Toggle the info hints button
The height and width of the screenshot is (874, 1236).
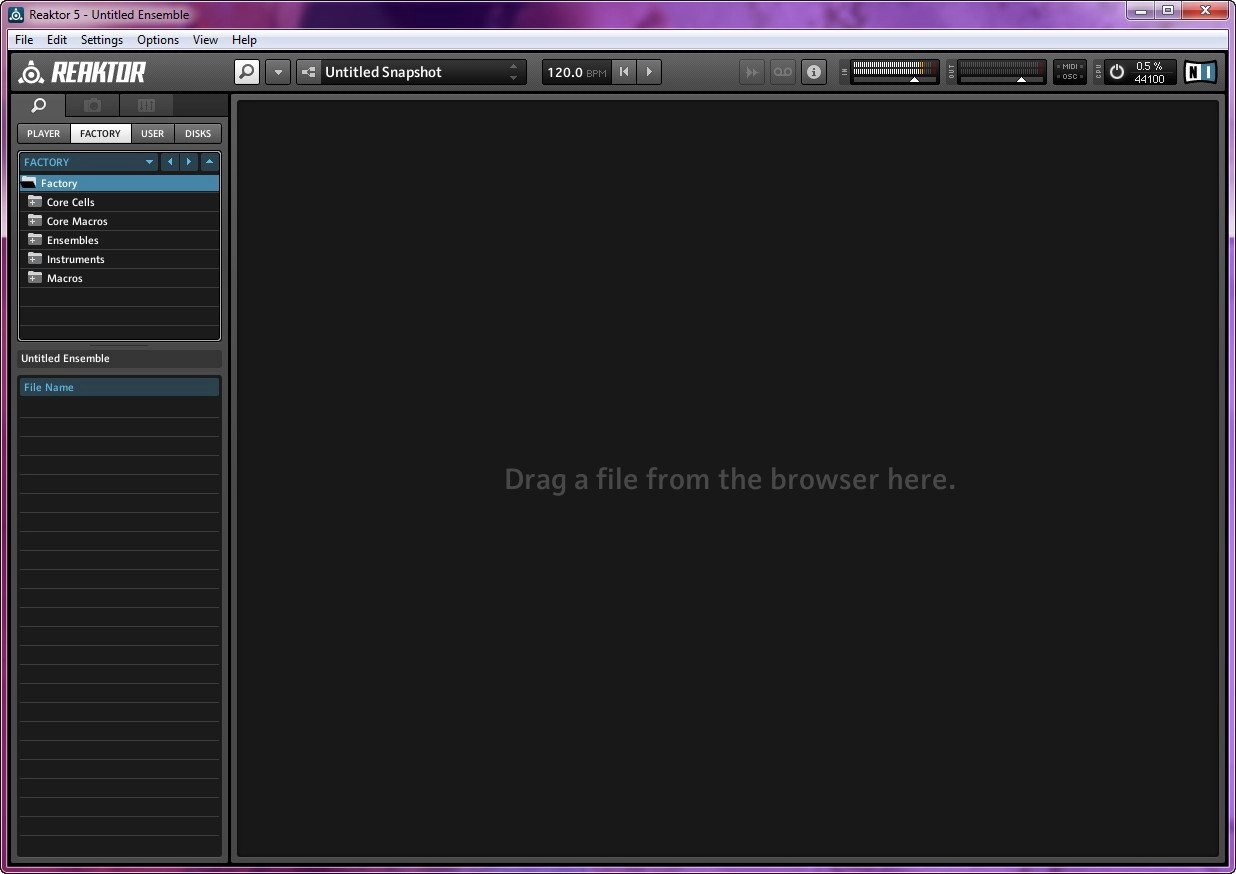click(x=814, y=72)
